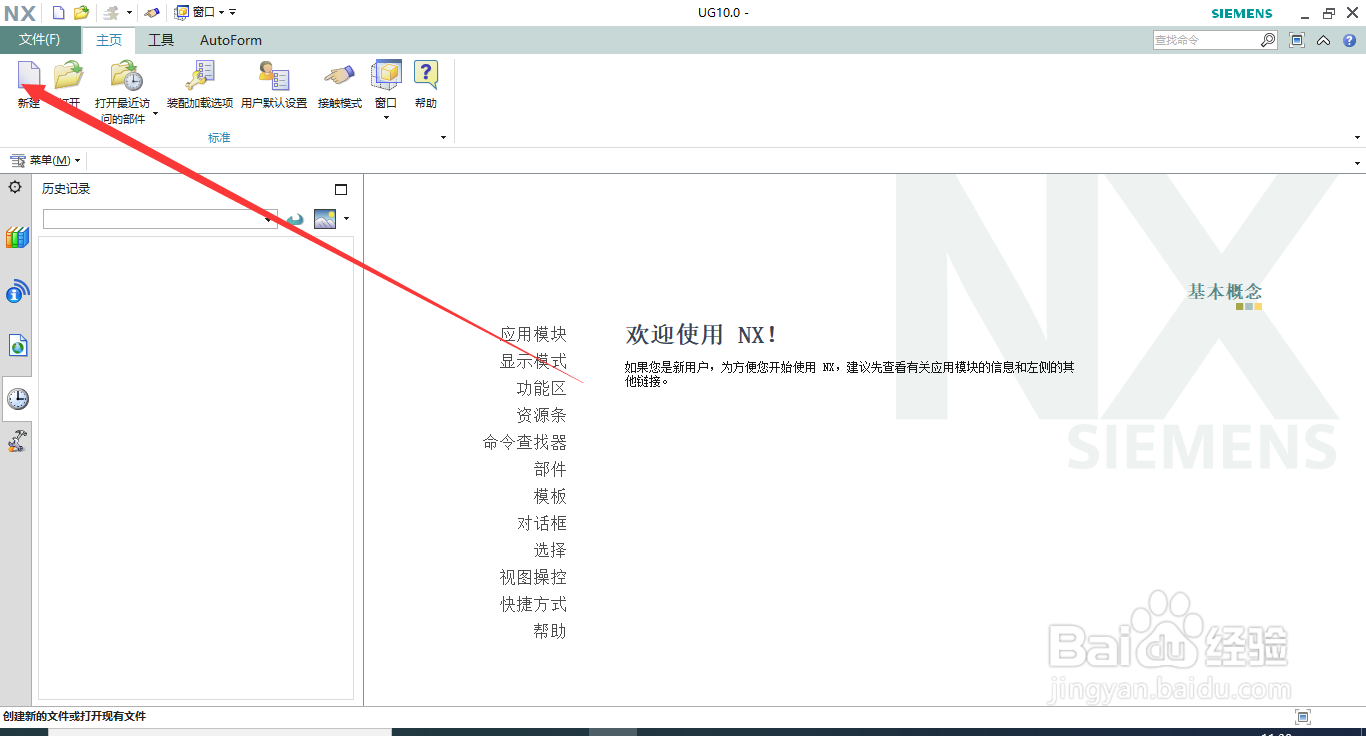Screen dimensions: 1366x736
Task: Open the 功能区 welcome link
Action: click(541, 388)
